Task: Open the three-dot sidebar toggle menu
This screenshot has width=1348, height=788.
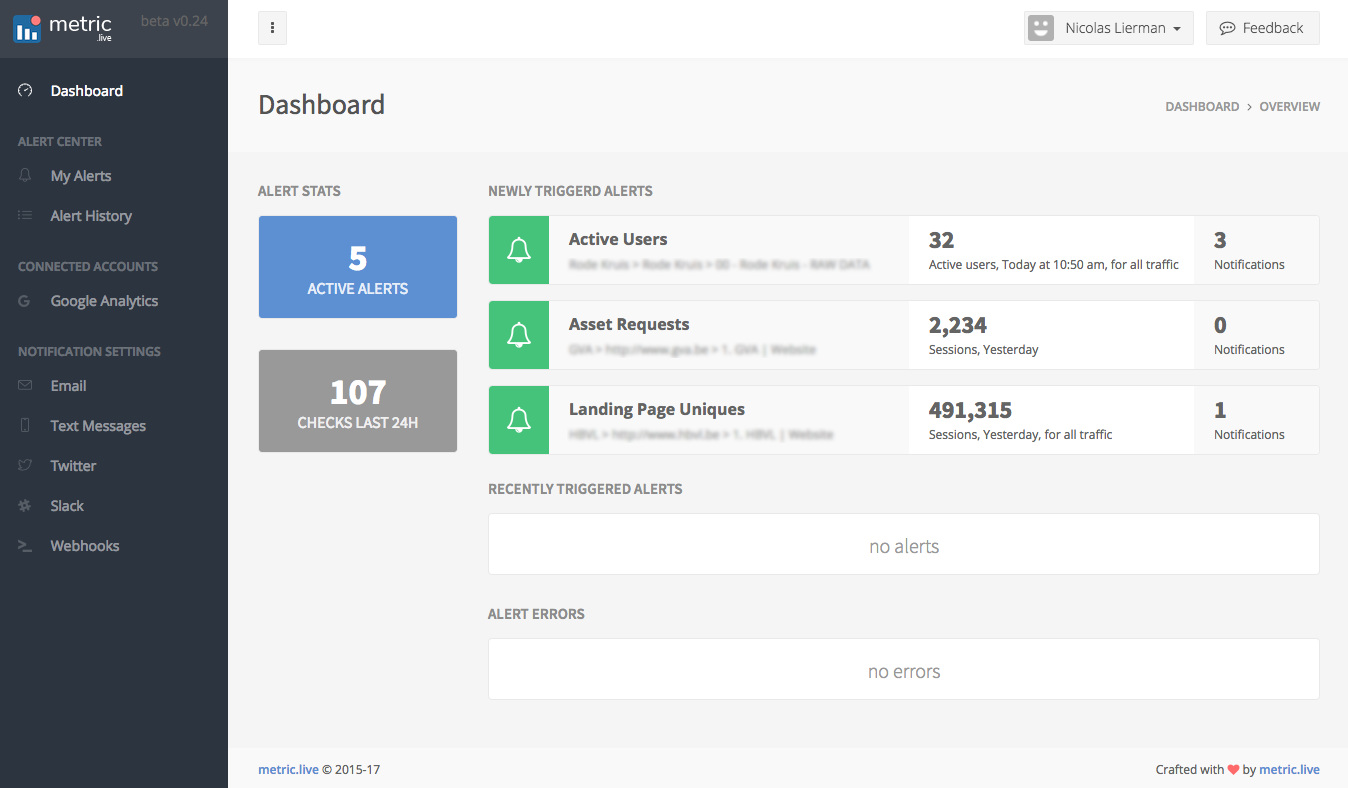Action: click(273, 28)
